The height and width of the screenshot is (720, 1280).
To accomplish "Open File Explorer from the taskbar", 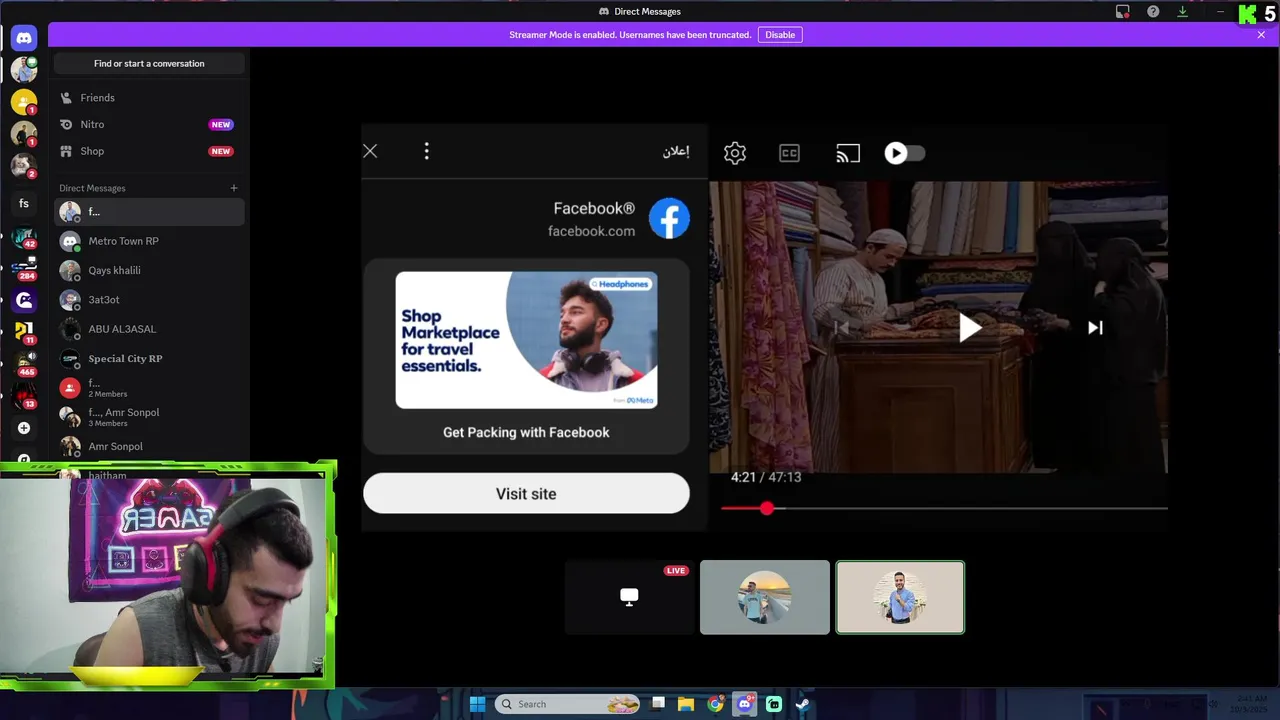I will point(686,704).
